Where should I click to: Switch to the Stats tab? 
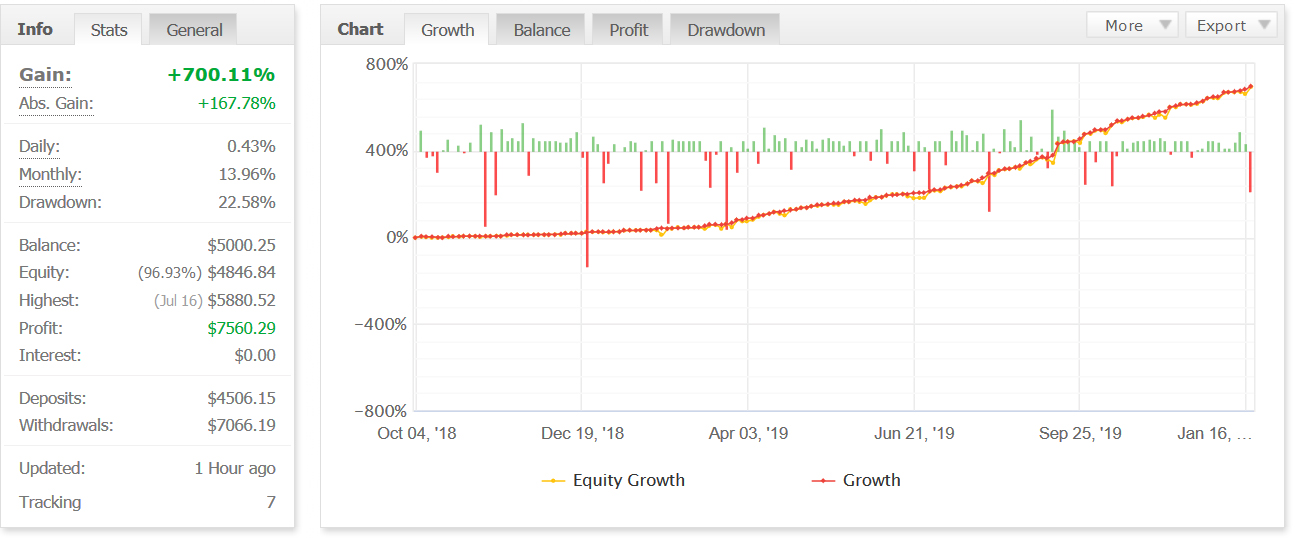point(109,30)
